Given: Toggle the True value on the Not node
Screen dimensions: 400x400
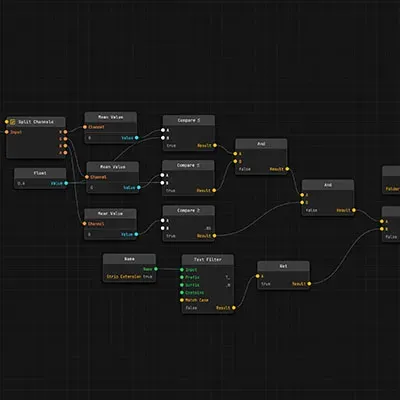Looking at the screenshot, I should (266, 284).
